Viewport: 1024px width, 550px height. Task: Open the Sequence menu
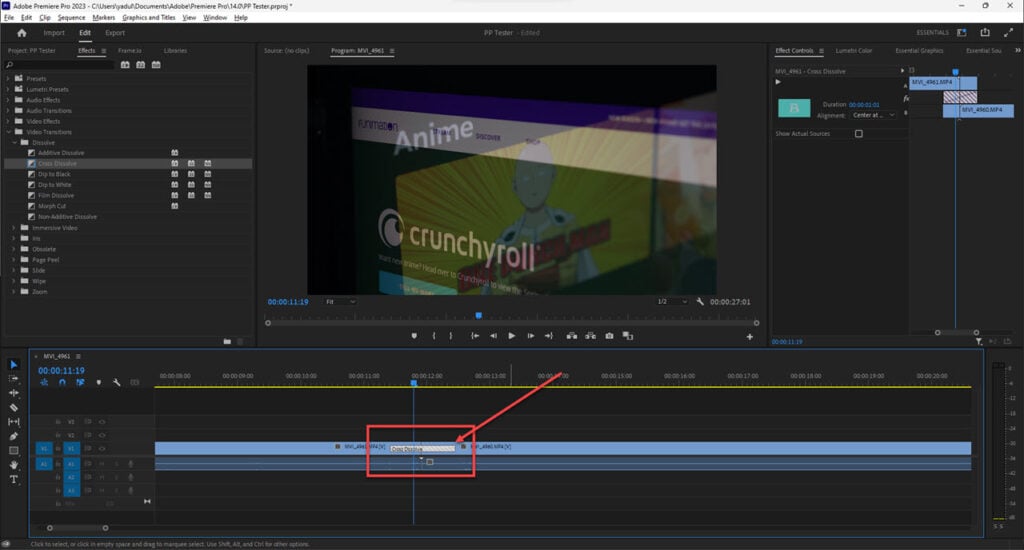pos(71,18)
